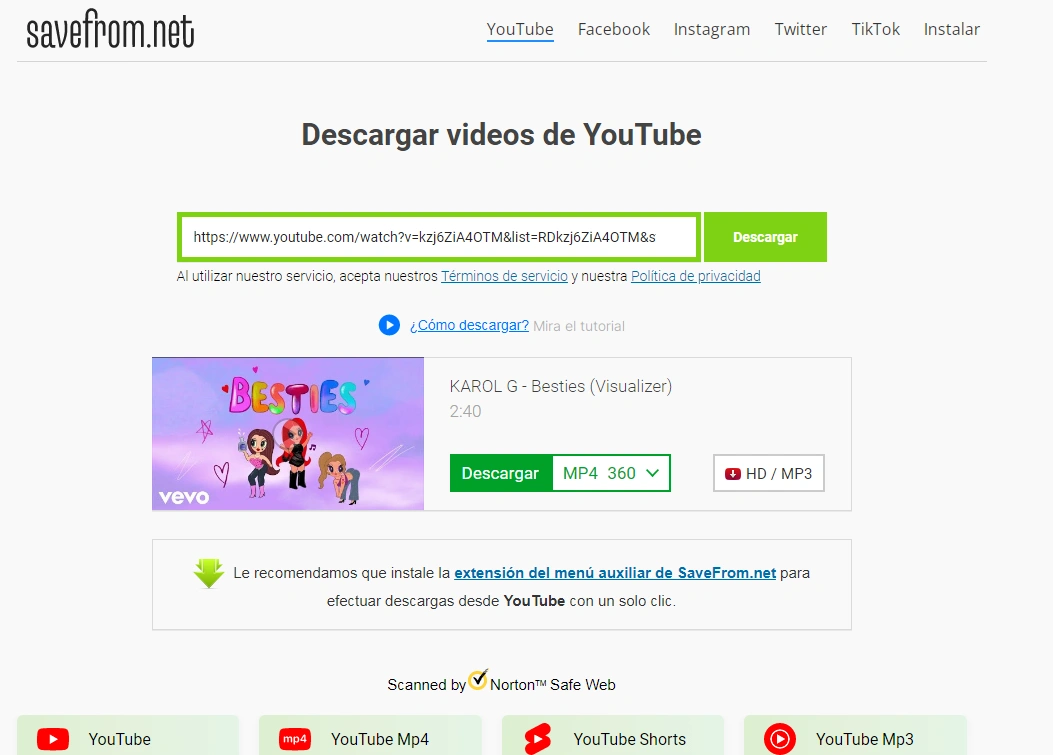The width and height of the screenshot is (1053, 755).
Task: Click the Besties video thumbnail
Action: (288, 434)
